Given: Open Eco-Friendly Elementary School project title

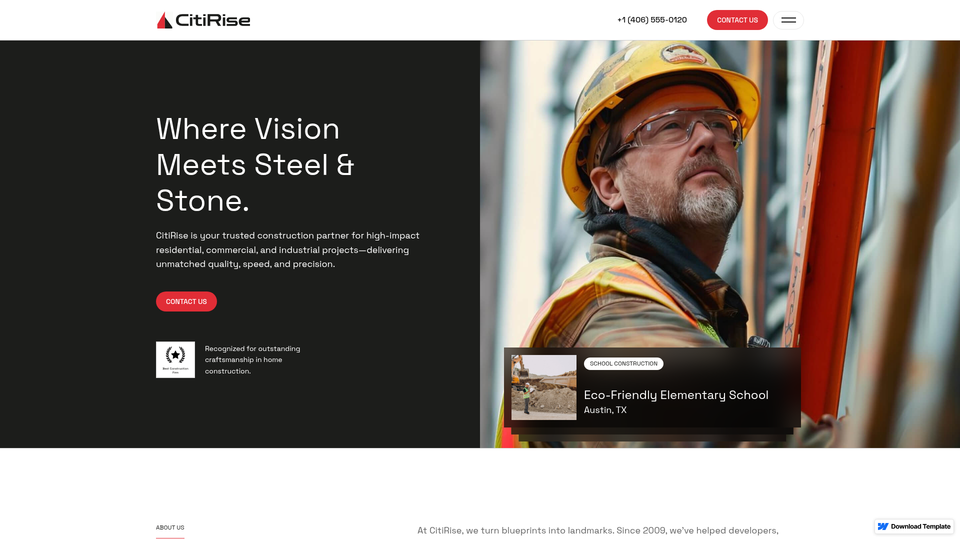Looking at the screenshot, I should coord(676,395).
